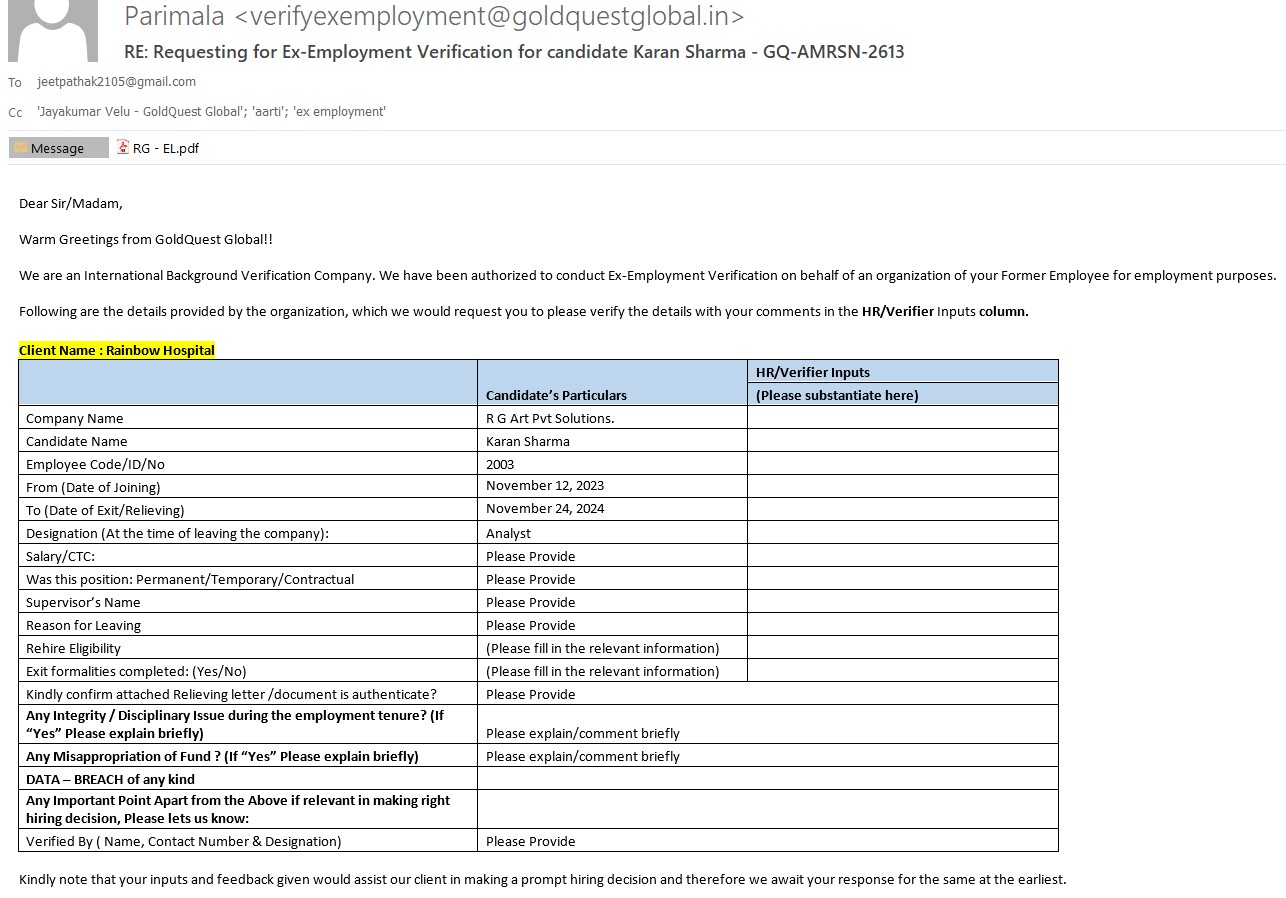Click recipient jeetpathak2105@gmail.com in To field

117,82
